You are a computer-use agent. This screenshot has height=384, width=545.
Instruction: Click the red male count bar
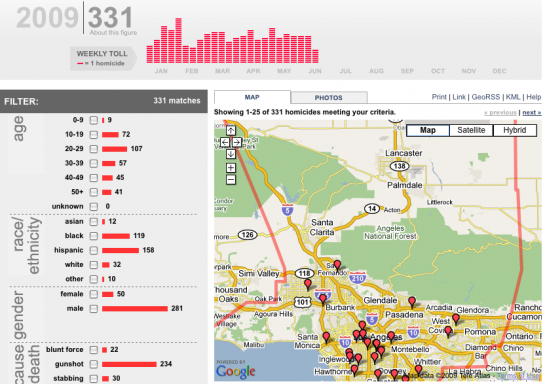(135, 309)
